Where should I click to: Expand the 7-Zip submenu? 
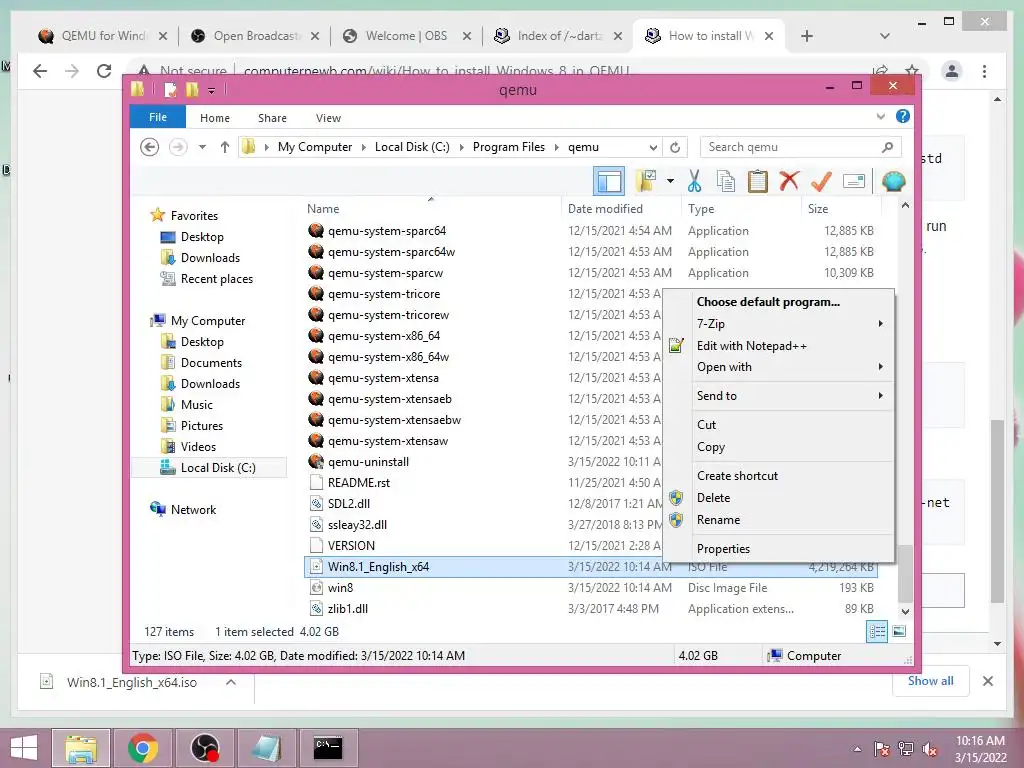880,323
